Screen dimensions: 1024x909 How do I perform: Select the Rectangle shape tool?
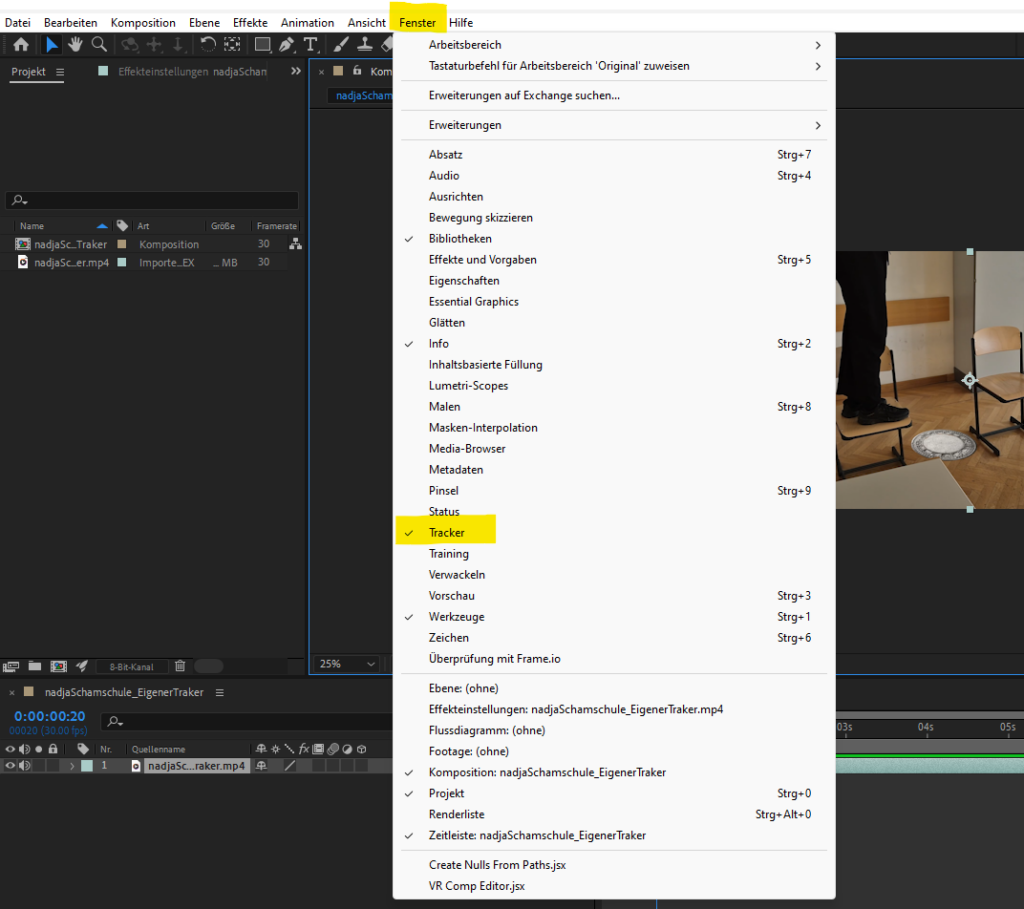point(262,44)
